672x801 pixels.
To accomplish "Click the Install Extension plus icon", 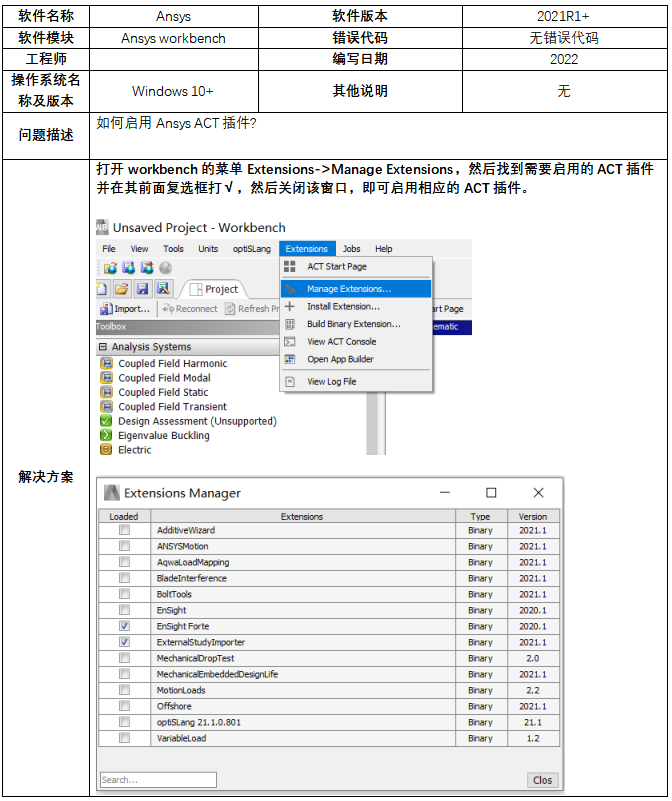I will (290, 307).
